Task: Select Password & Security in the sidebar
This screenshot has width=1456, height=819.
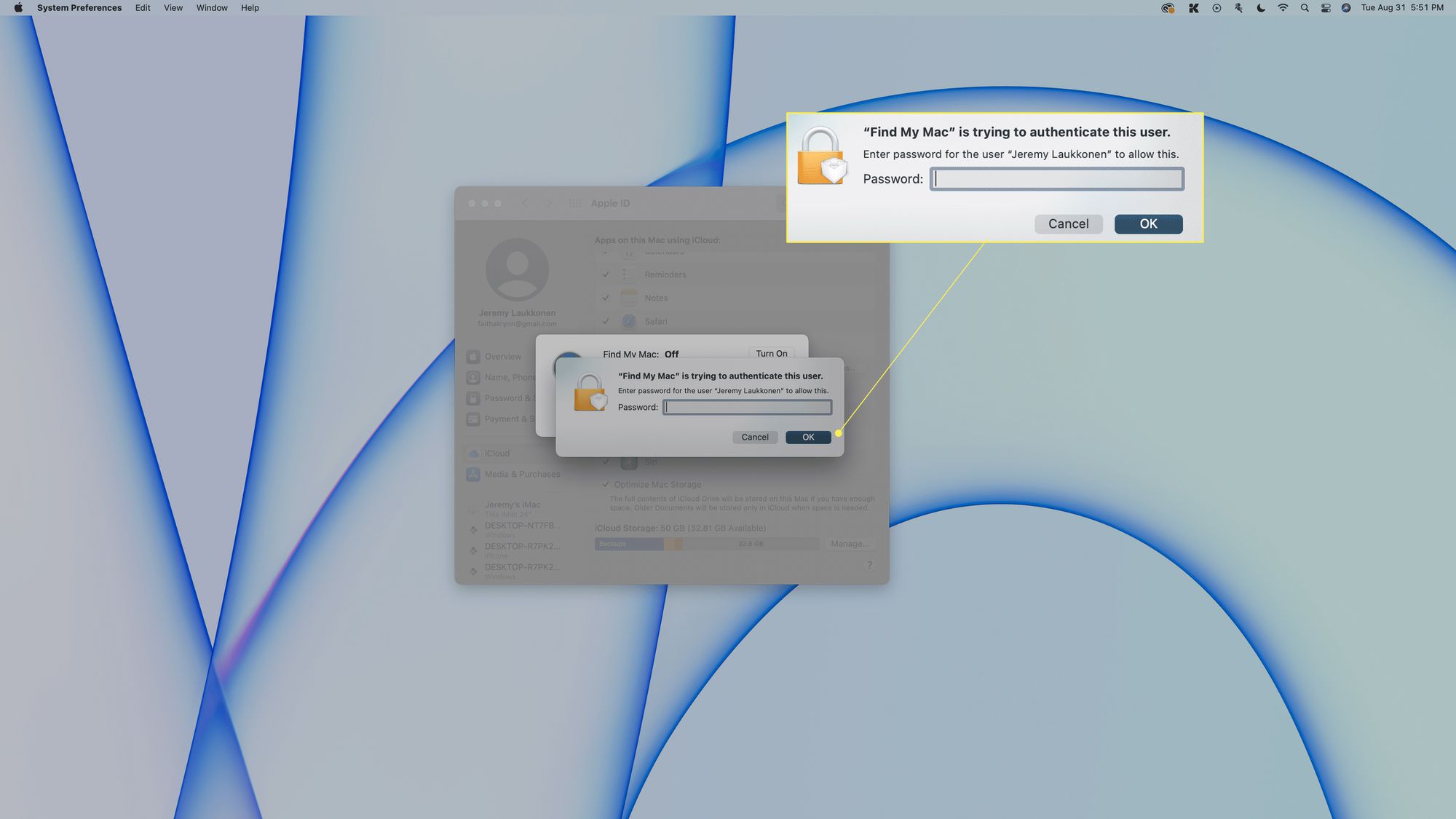Action: click(x=501, y=398)
